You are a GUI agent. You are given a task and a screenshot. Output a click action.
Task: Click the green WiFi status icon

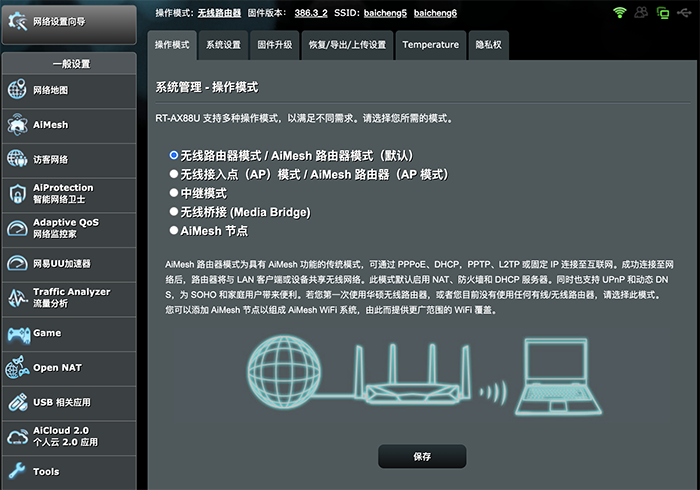point(619,13)
